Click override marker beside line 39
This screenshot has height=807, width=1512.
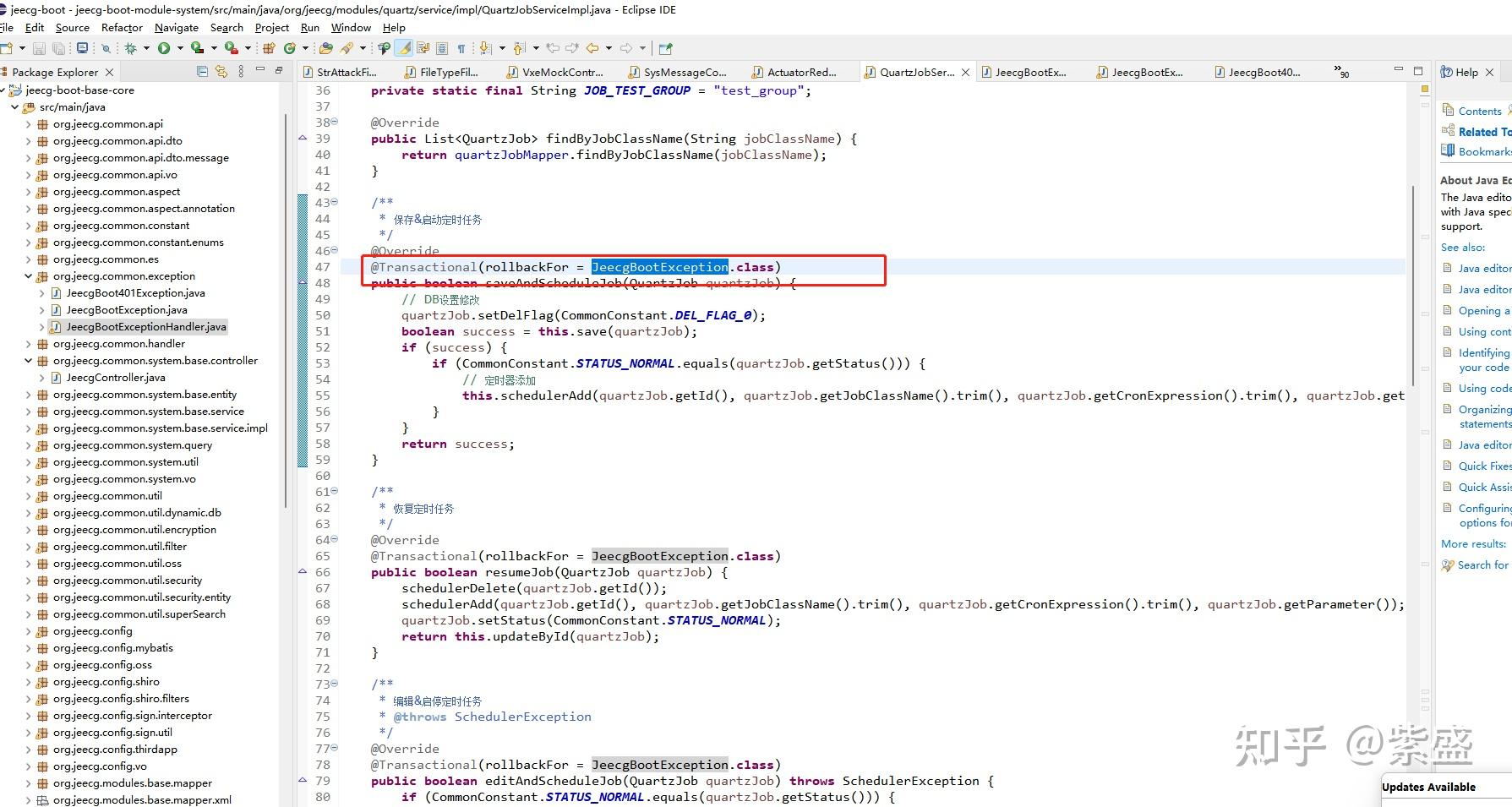303,139
